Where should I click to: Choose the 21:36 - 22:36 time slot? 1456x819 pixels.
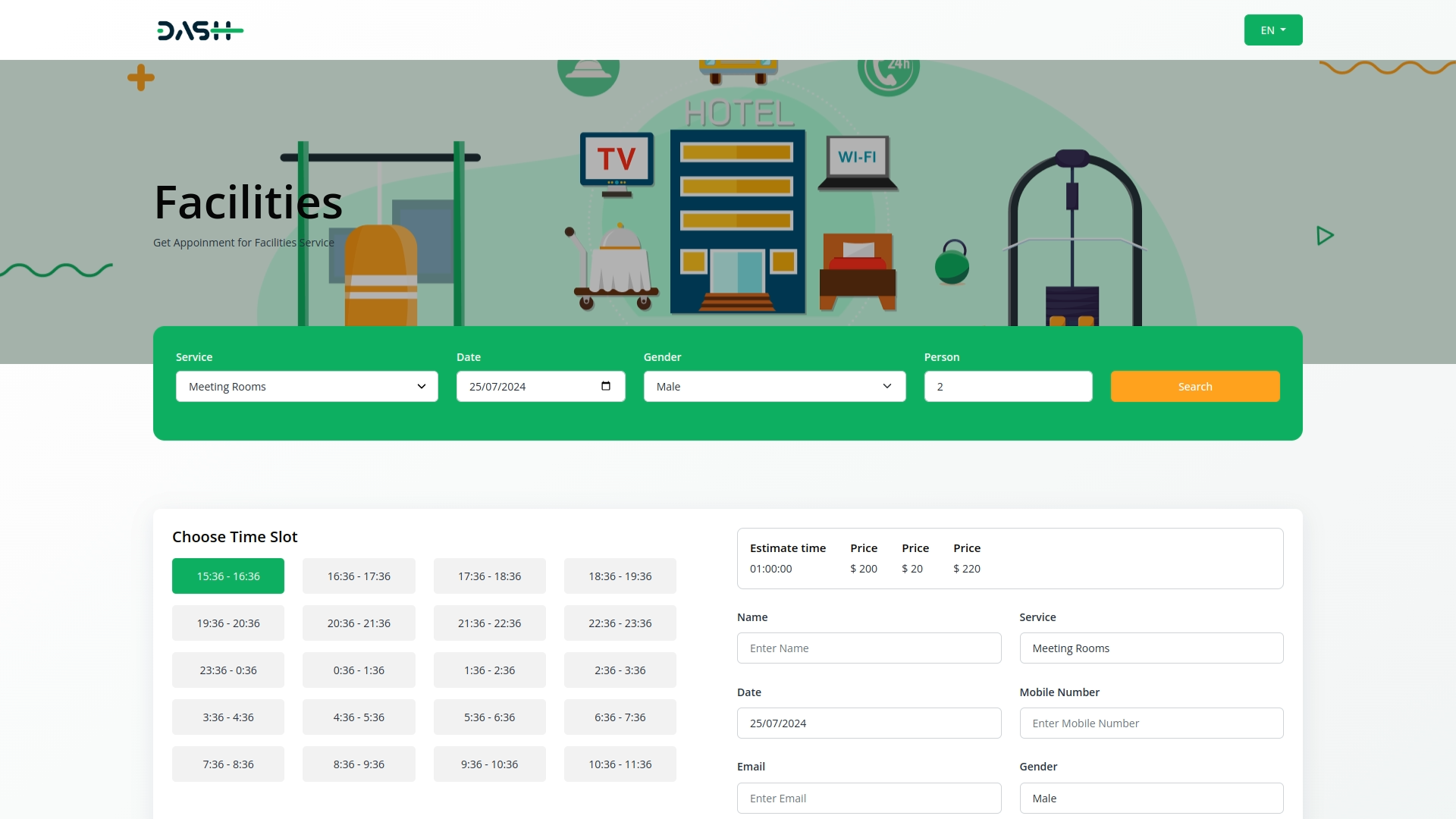tap(489, 623)
